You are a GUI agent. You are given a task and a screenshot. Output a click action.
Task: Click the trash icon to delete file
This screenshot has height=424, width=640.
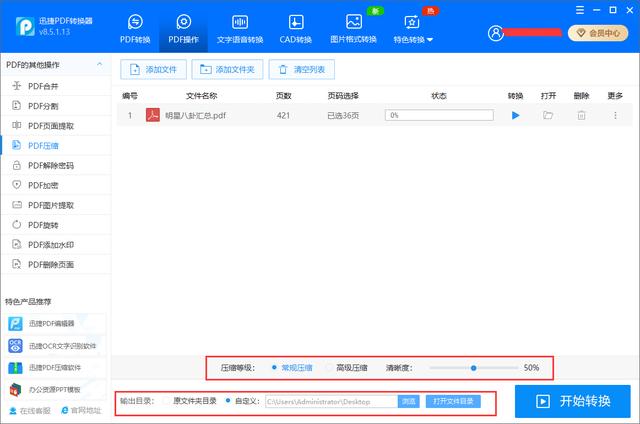581,116
